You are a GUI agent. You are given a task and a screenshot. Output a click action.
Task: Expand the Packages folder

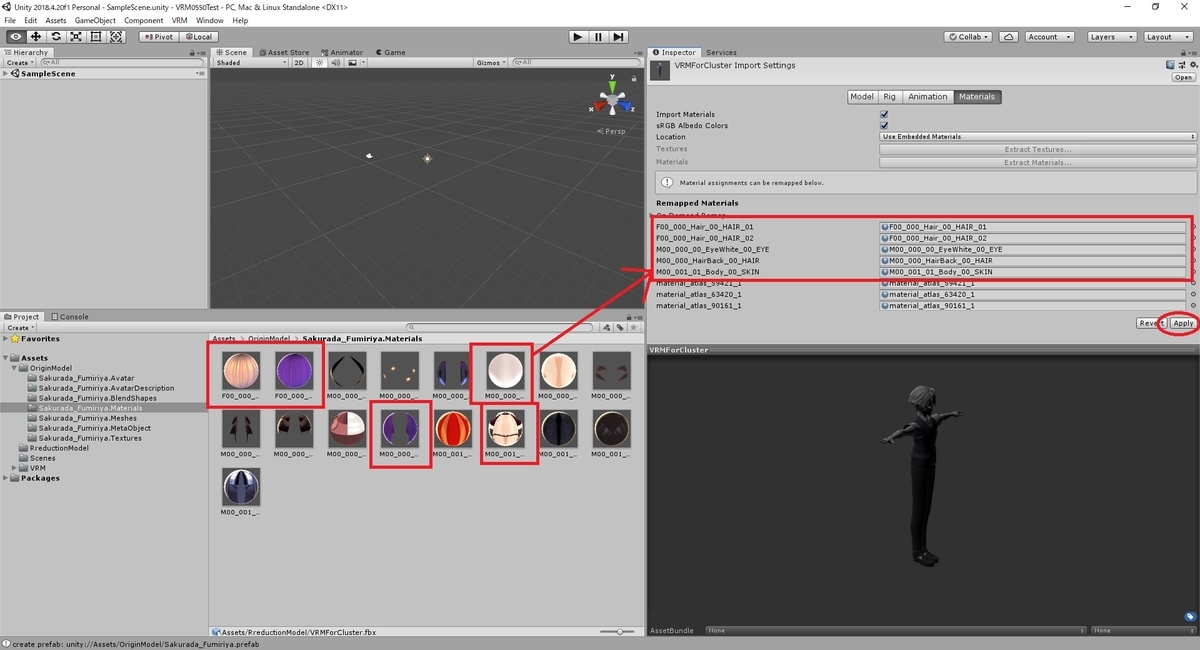click(x=7, y=478)
